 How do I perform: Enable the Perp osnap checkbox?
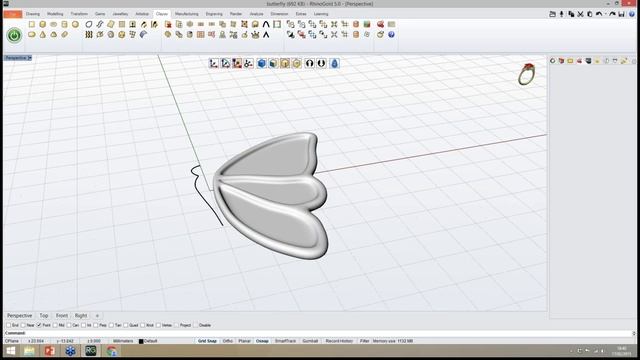coord(96,325)
